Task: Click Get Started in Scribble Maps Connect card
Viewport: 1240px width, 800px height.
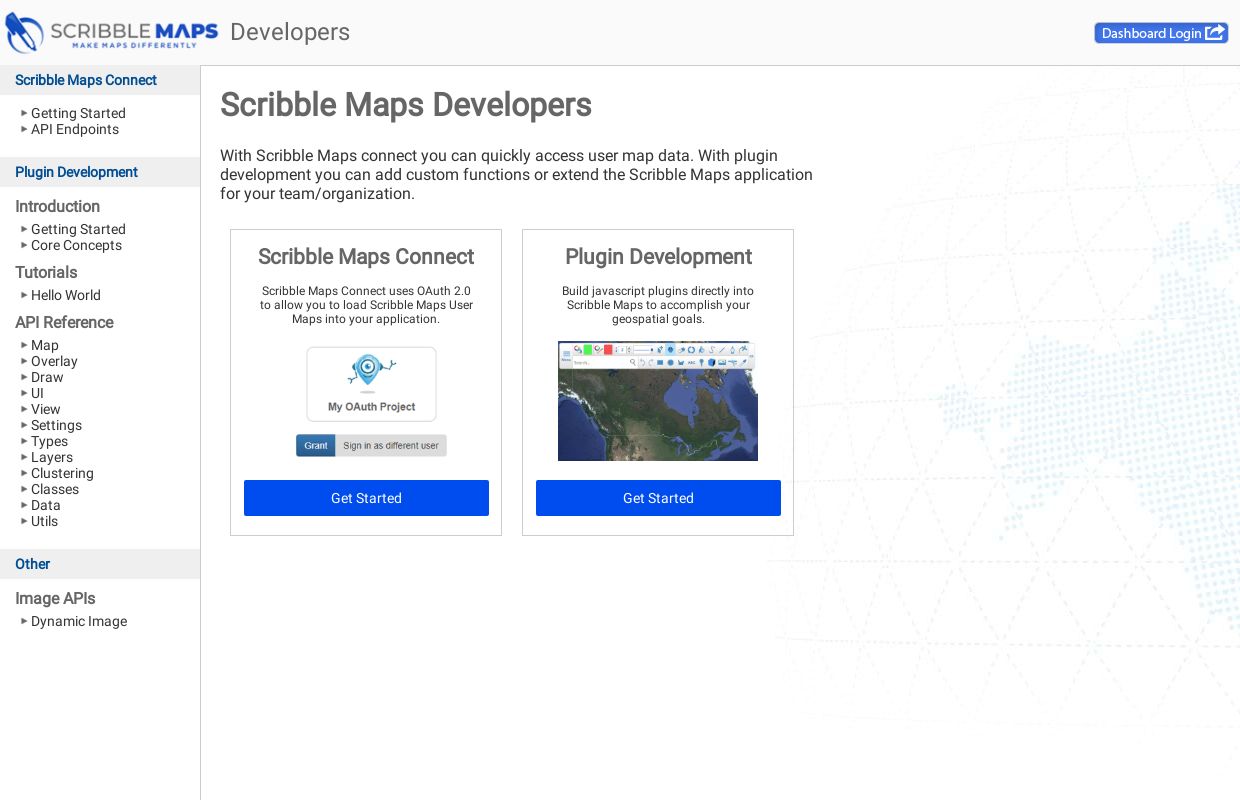Action: click(x=366, y=498)
